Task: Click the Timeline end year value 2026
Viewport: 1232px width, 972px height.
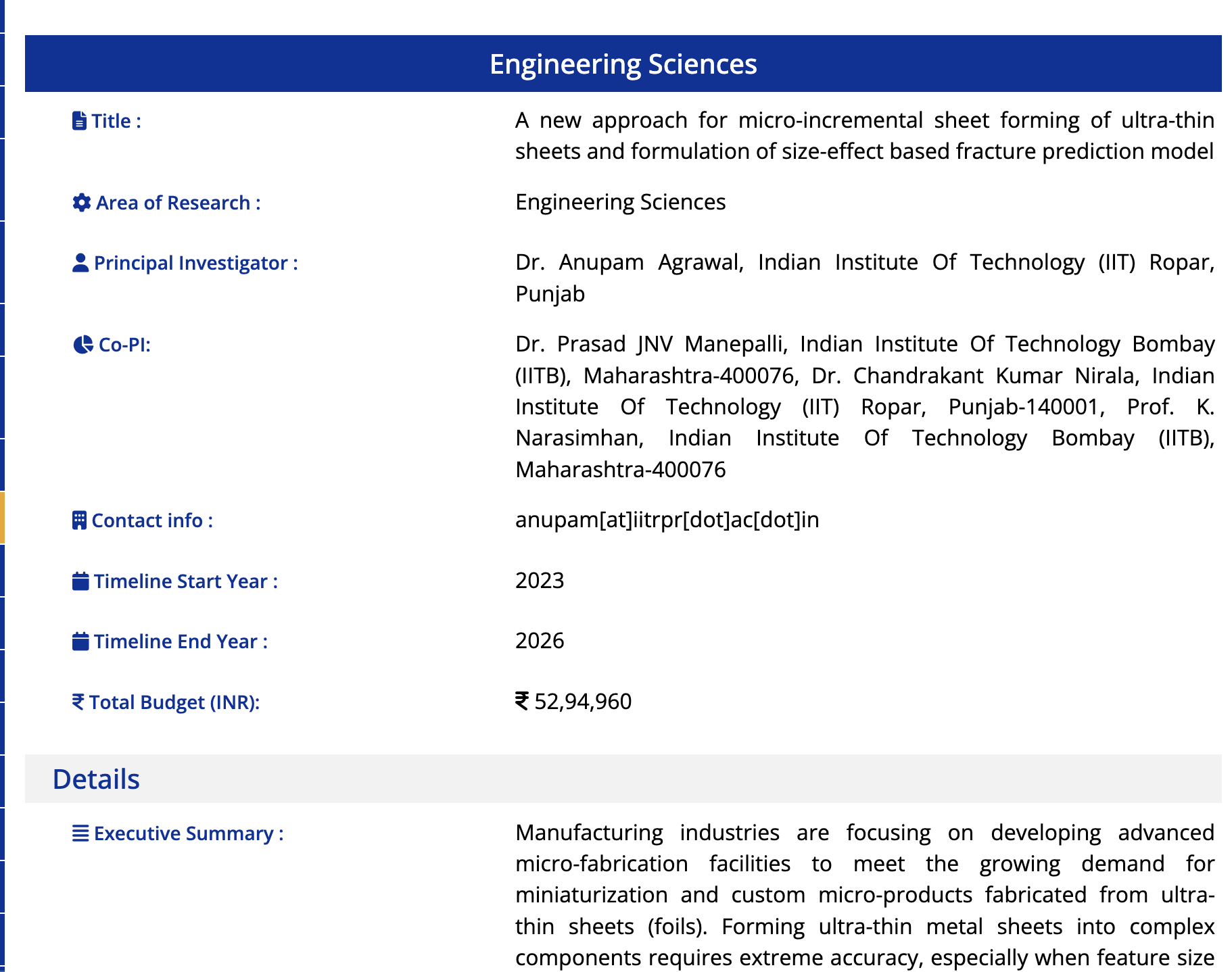Action: click(x=540, y=641)
